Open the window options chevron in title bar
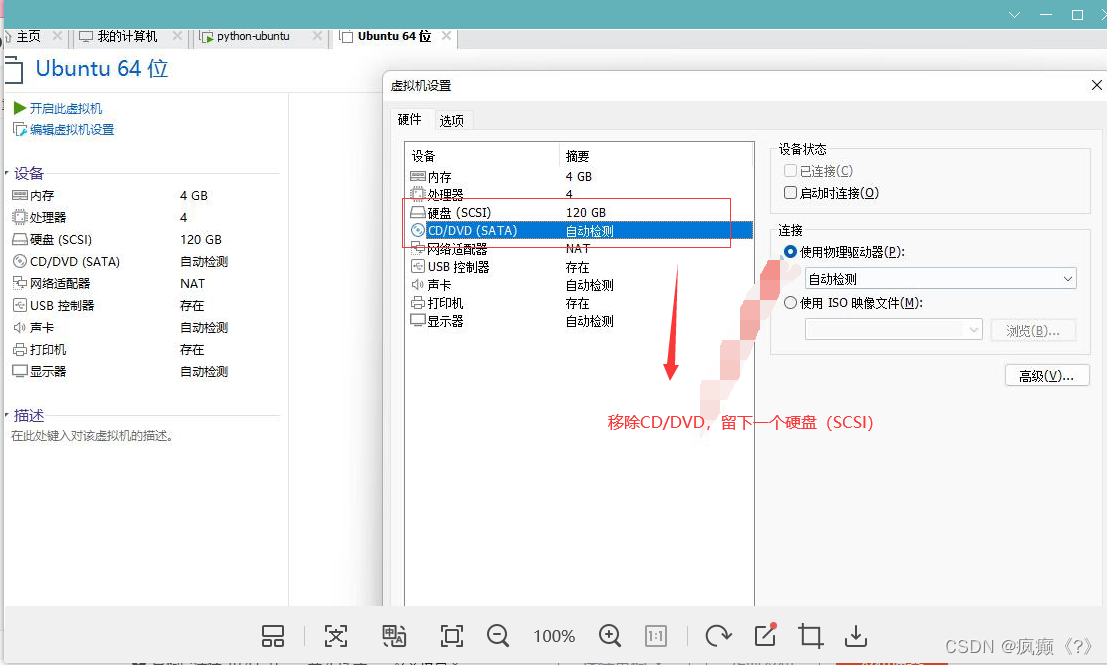The width and height of the screenshot is (1107, 665). pyautogui.click(x=1015, y=15)
